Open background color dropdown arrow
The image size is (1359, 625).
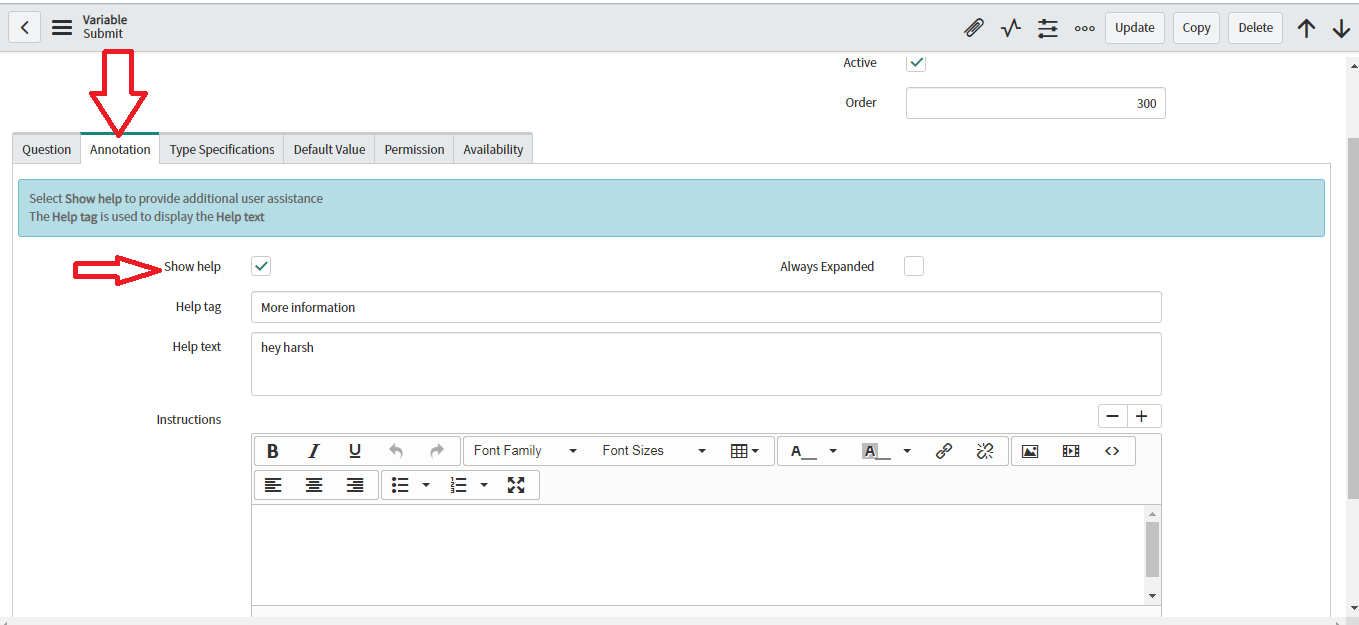click(x=907, y=451)
